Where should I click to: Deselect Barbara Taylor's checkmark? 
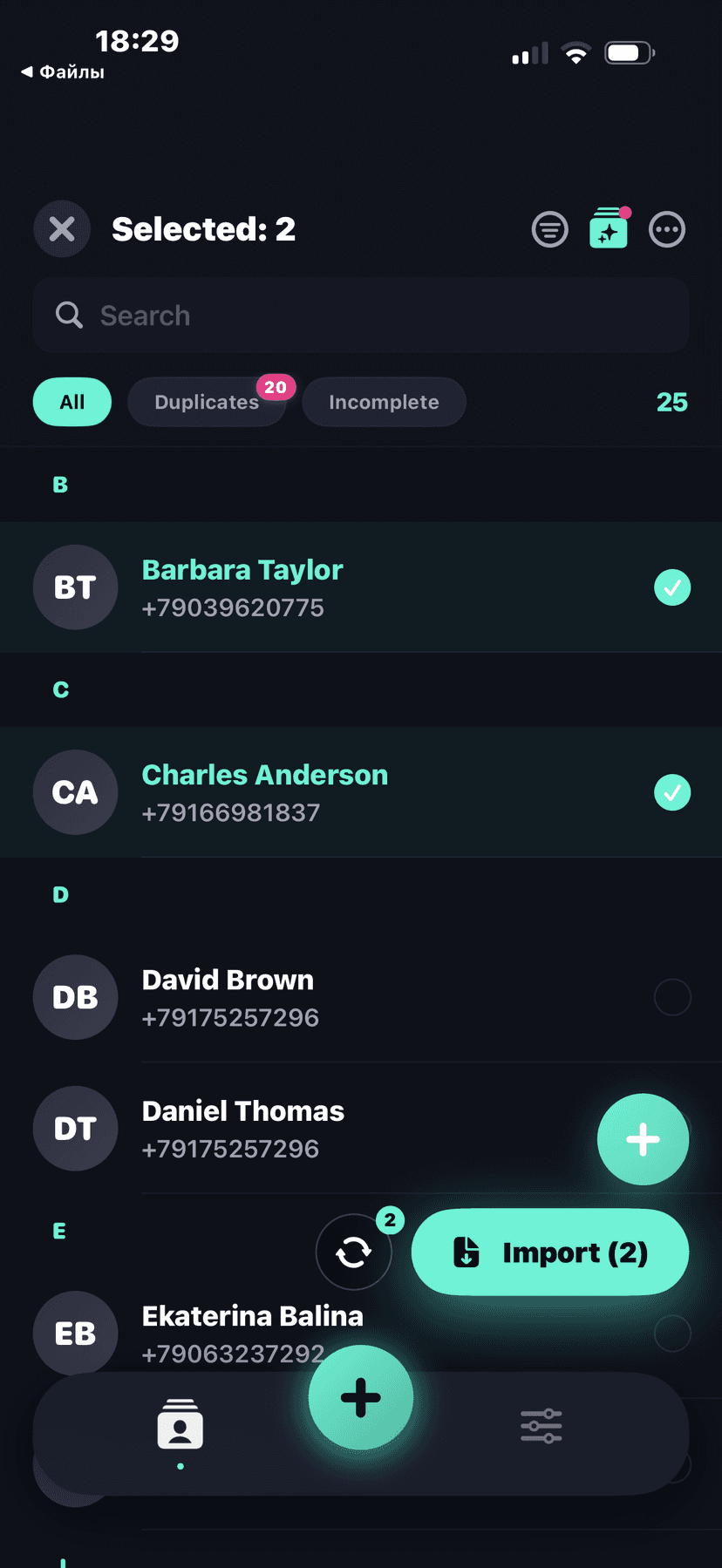[x=672, y=587]
